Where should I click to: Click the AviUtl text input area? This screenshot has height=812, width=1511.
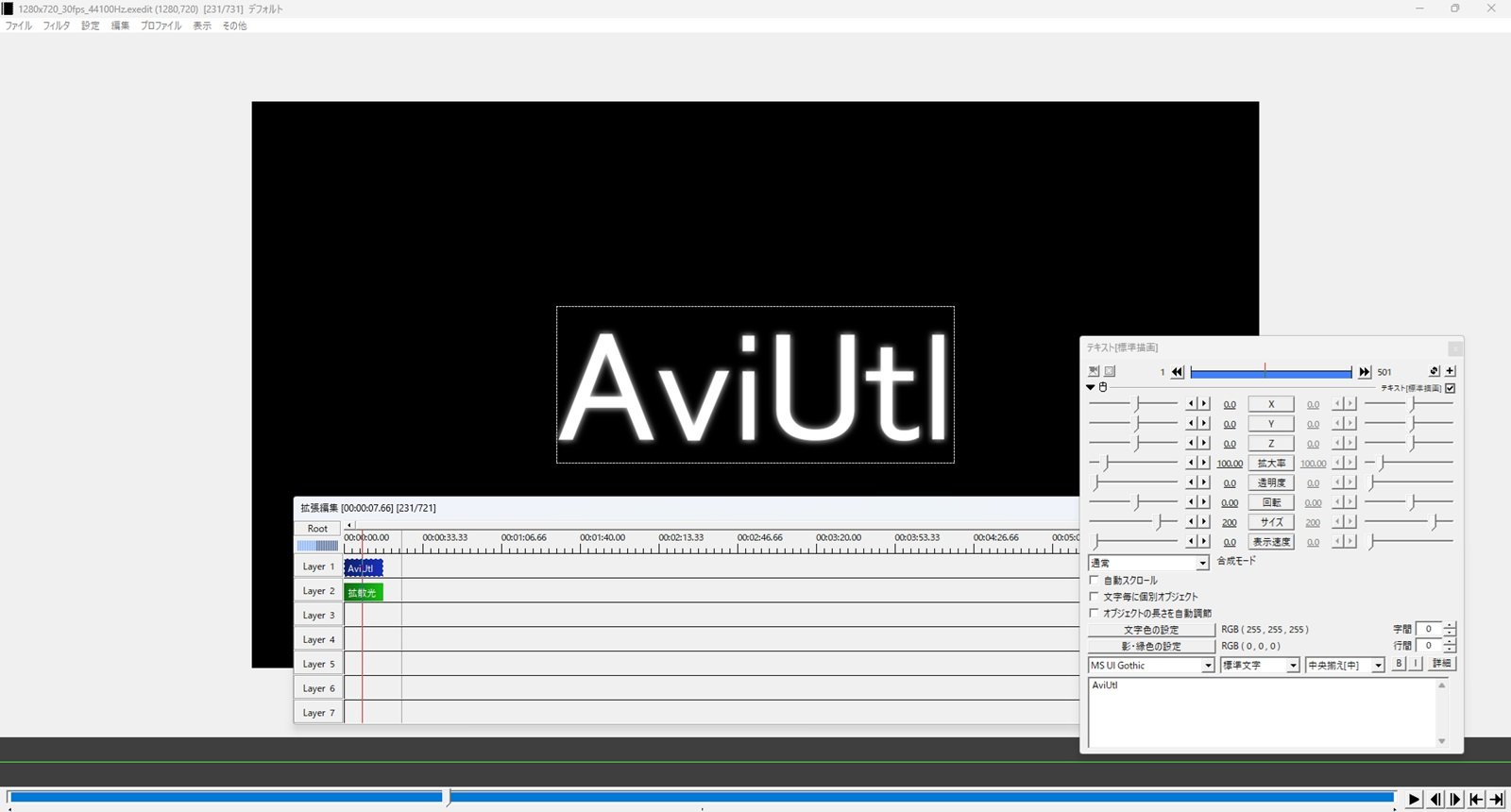click(1263, 713)
